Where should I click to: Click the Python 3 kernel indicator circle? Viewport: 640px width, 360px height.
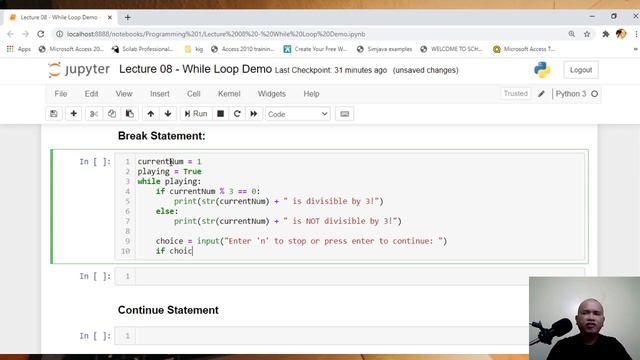pyautogui.click(x=595, y=94)
